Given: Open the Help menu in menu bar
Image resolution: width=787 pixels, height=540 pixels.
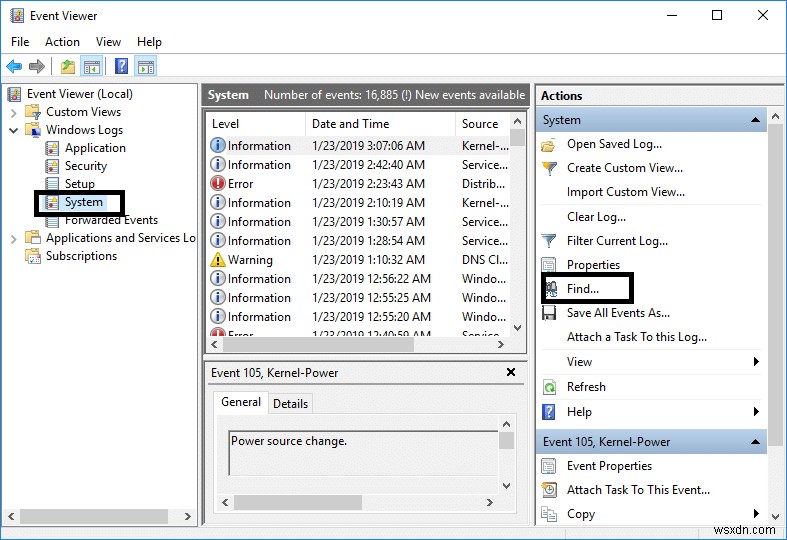Looking at the screenshot, I should pyautogui.click(x=149, y=42).
